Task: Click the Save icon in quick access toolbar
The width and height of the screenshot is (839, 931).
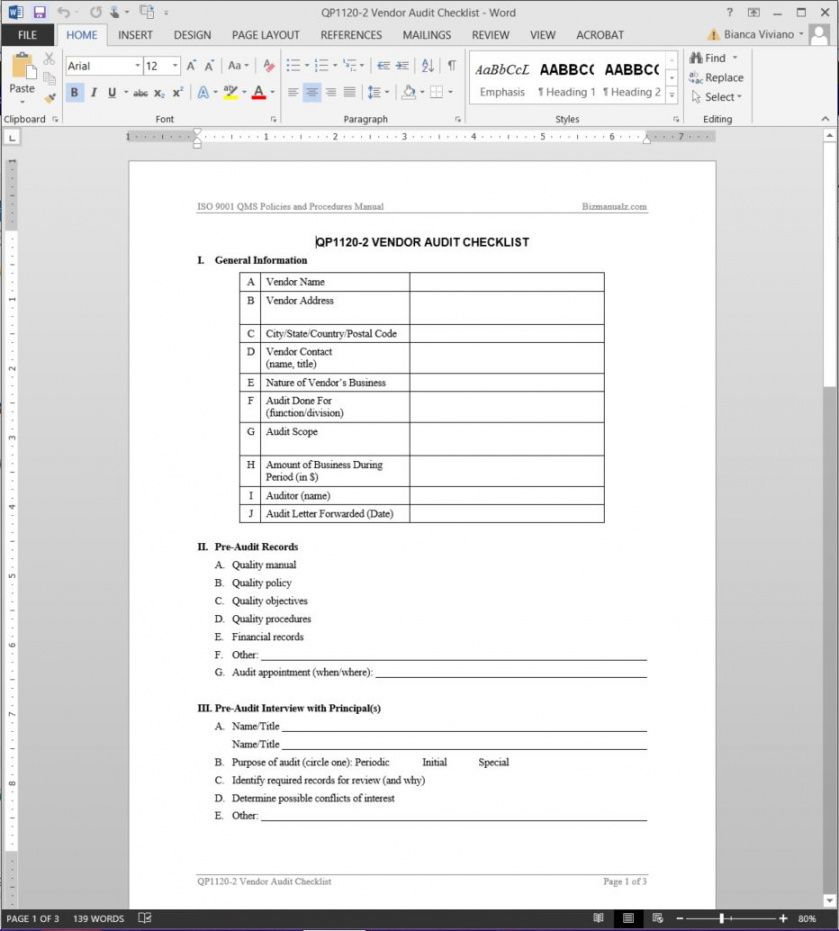Action: 39,12
